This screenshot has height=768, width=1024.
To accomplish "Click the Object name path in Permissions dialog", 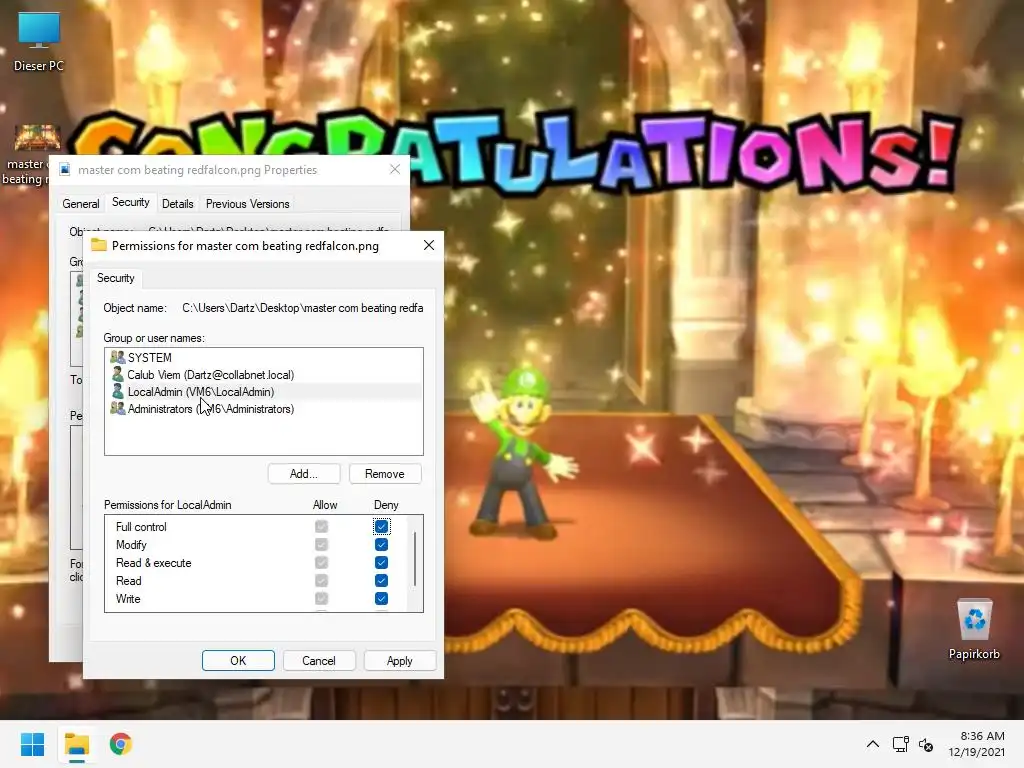I will pyautogui.click(x=302, y=308).
